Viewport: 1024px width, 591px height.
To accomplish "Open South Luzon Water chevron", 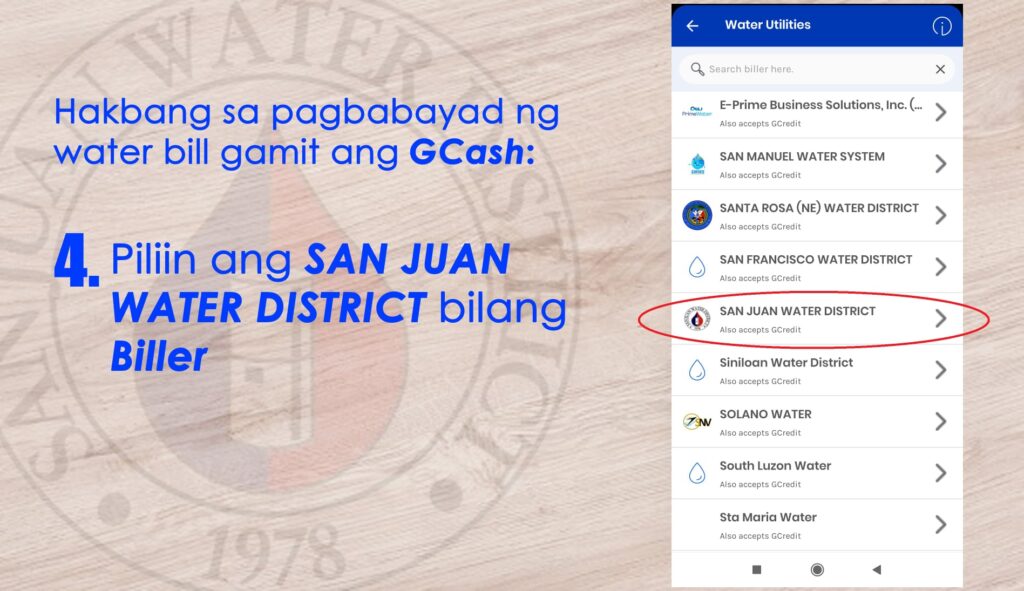I will tap(940, 473).
